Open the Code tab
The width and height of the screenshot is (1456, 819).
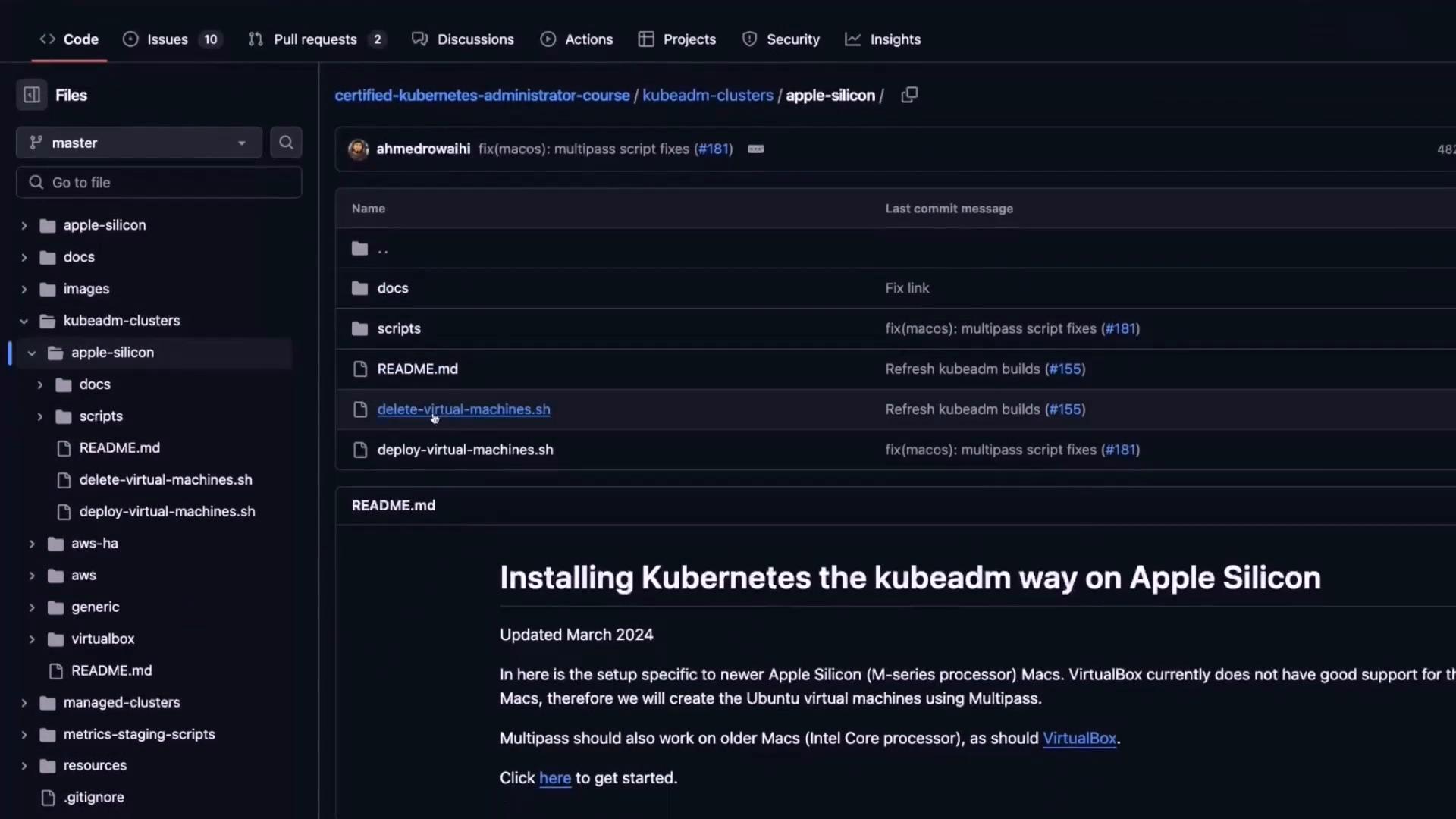pyautogui.click(x=69, y=39)
